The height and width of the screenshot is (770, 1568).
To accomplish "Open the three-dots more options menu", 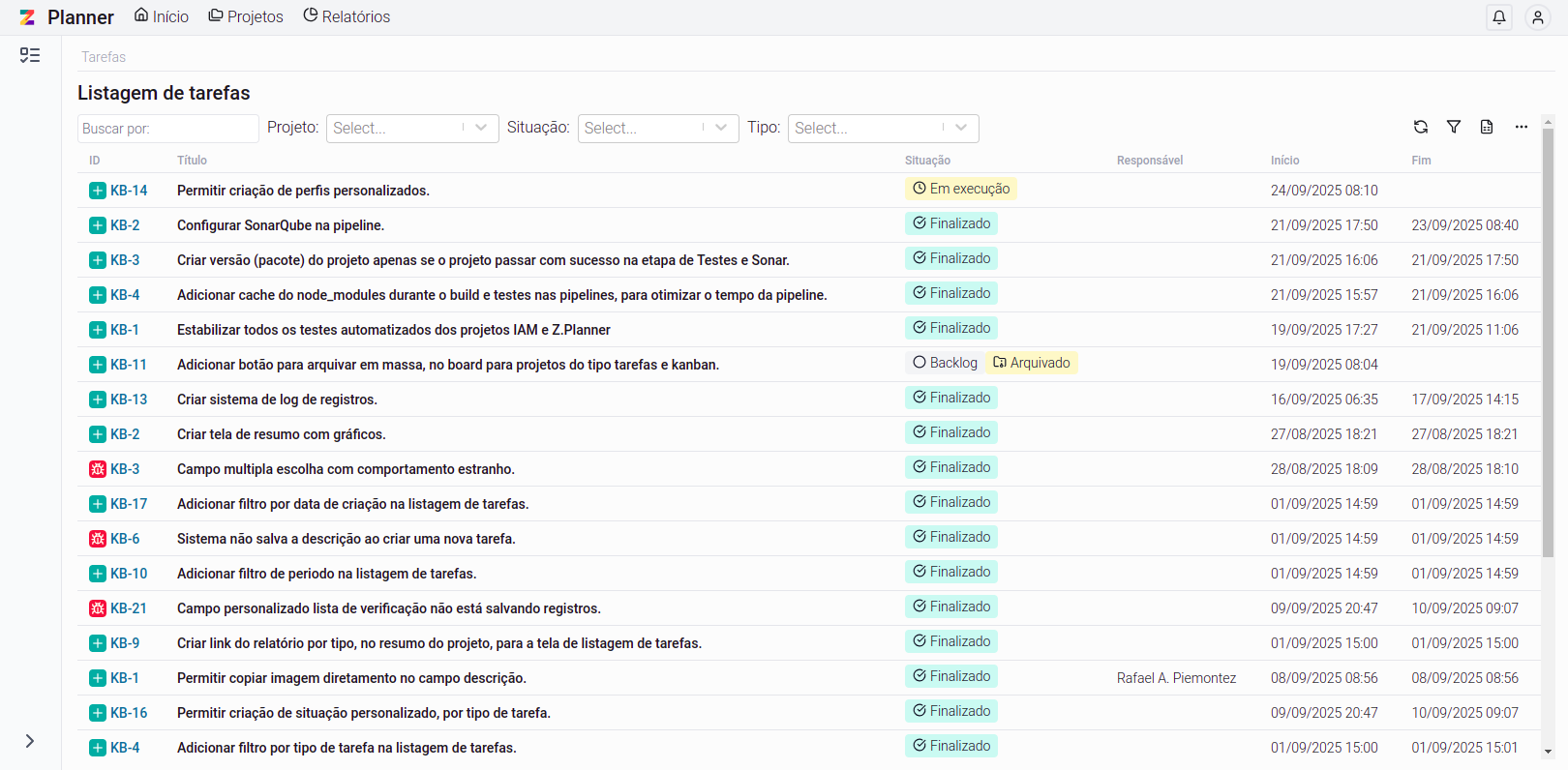I will pos(1521,127).
